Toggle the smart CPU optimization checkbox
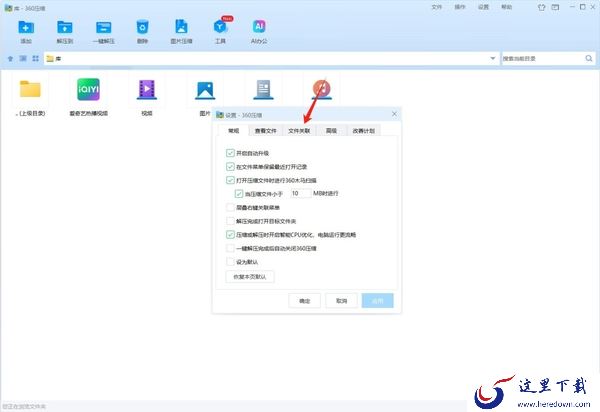The image size is (600, 412). (x=230, y=234)
